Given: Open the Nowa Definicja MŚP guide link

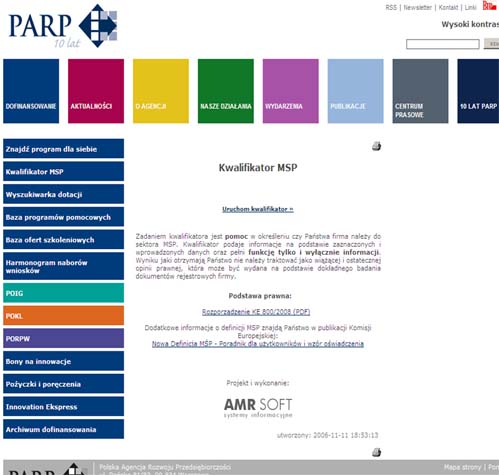Looking at the screenshot, I should [x=258, y=344].
